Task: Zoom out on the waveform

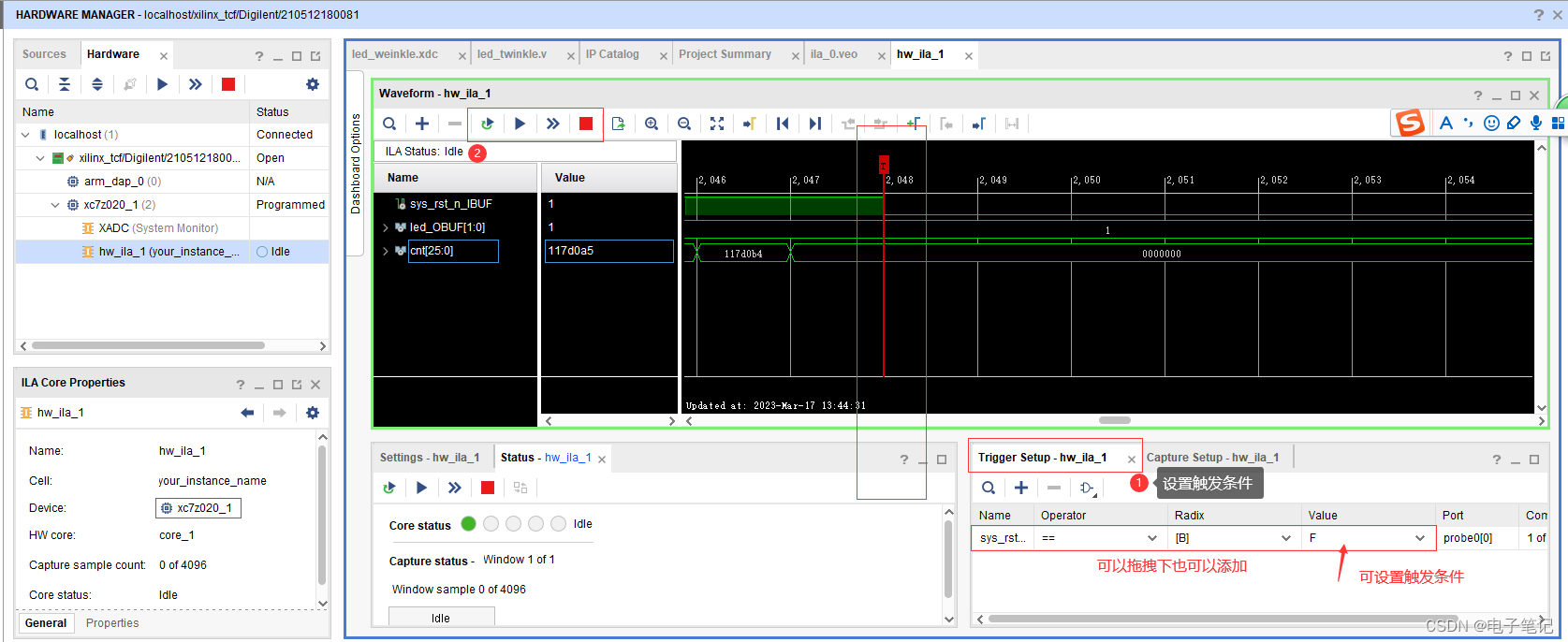Action: pyautogui.click(x=684, y=124)
